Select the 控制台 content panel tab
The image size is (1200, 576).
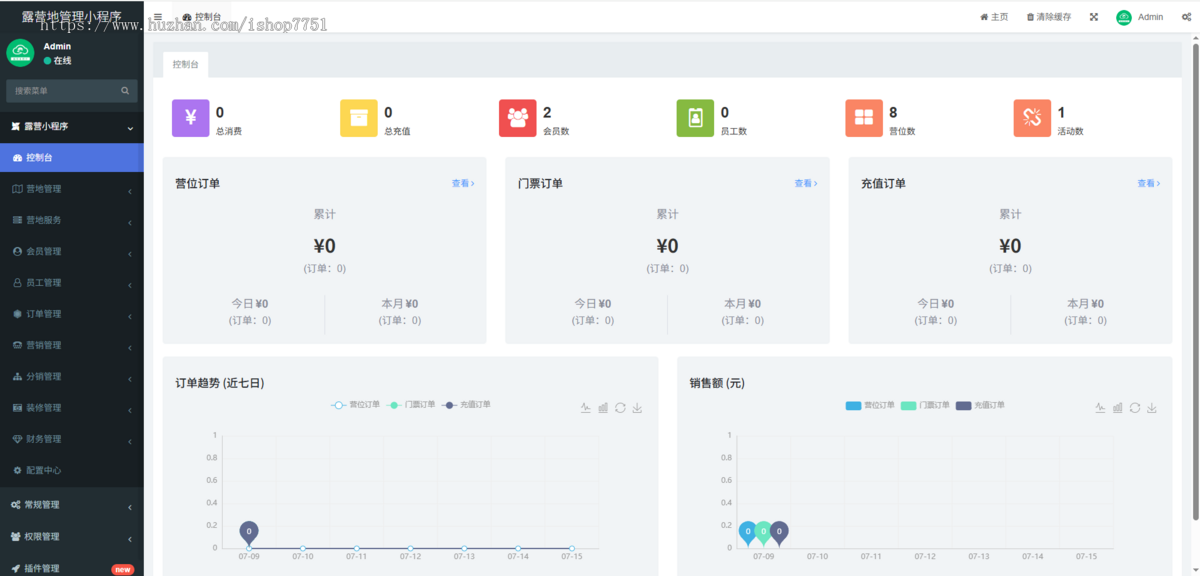(186, 64)
